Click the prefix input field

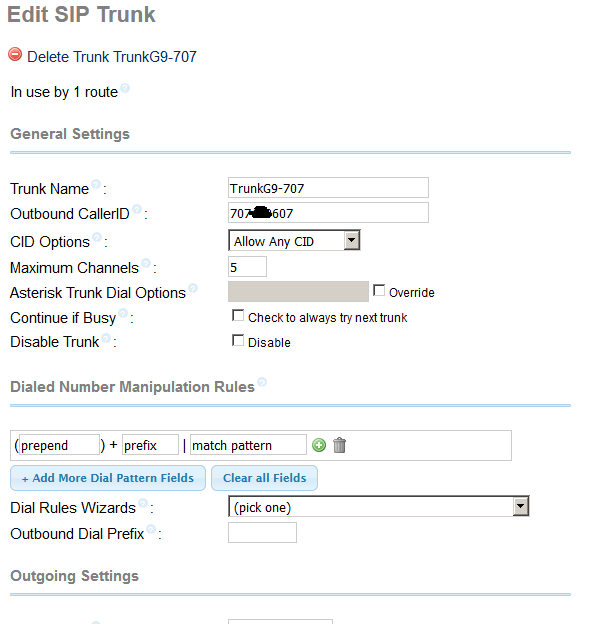click(150, 445)
